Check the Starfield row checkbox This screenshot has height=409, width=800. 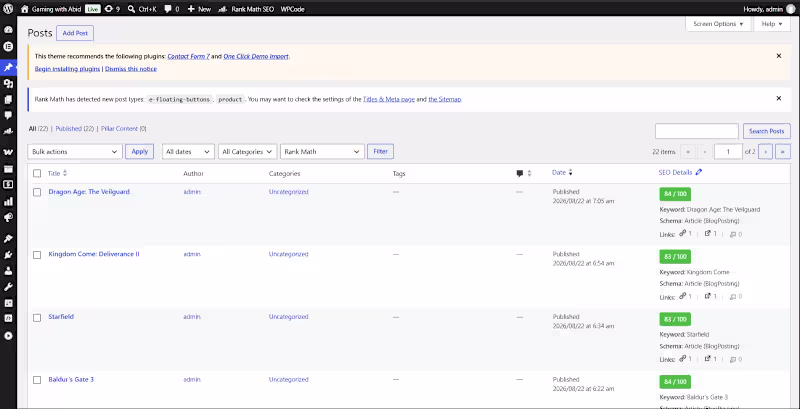(37, 317)
